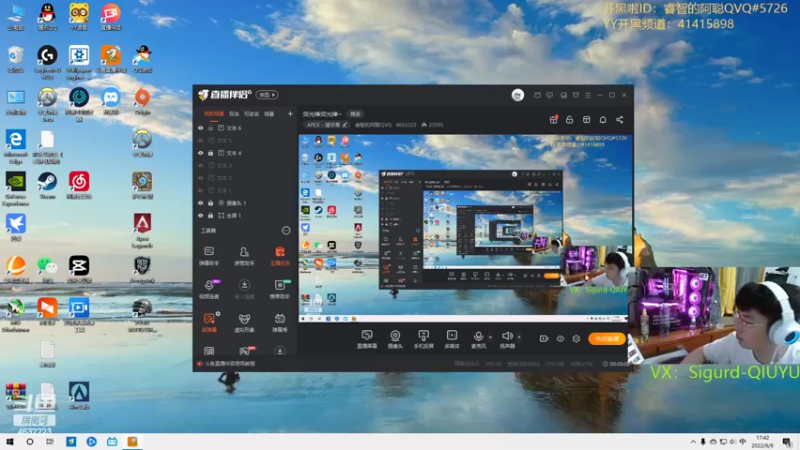
Task: Add 多媒体 media source
Action: pyautogui.click(x=452, y=339)
